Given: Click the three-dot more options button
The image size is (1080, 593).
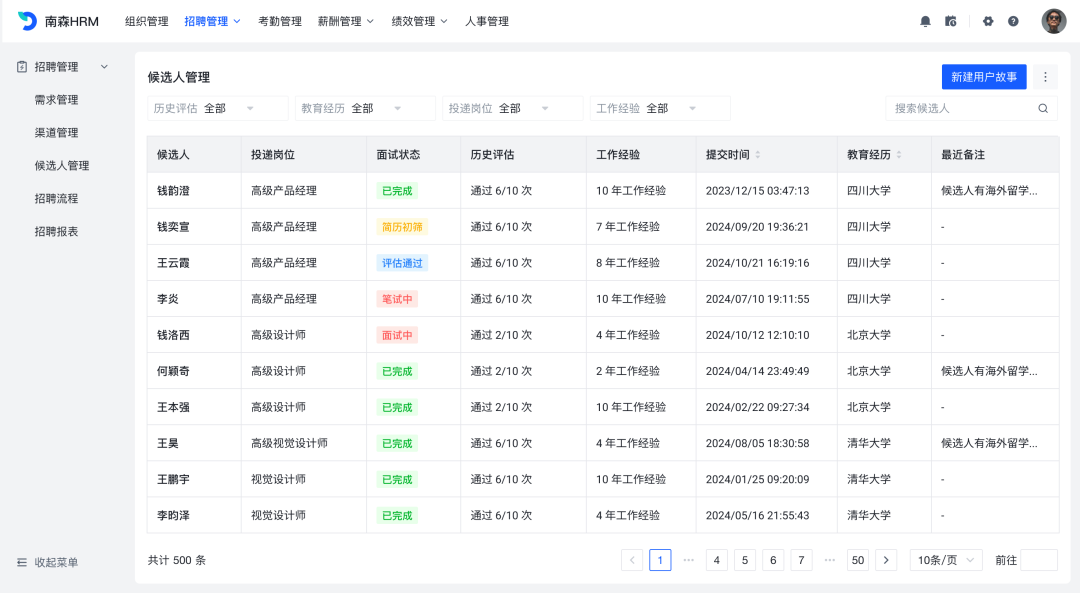Looking at the screenshot, I should [1045, 77].
